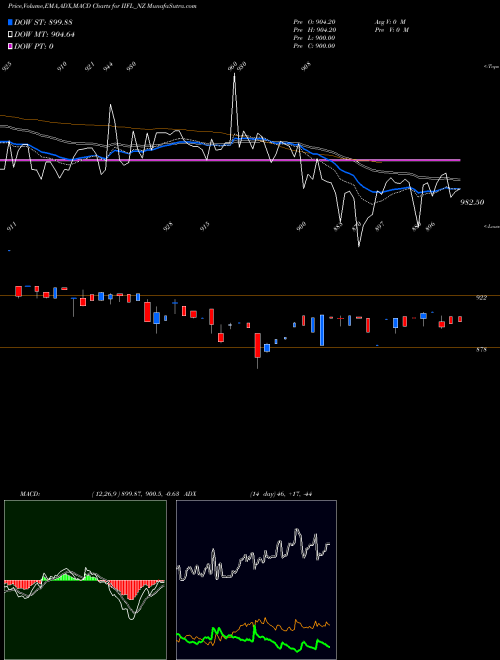This screenshot has width=500, height=660.
Task: Select the DOW PT: 0 legend label
Action: [34, 47]
